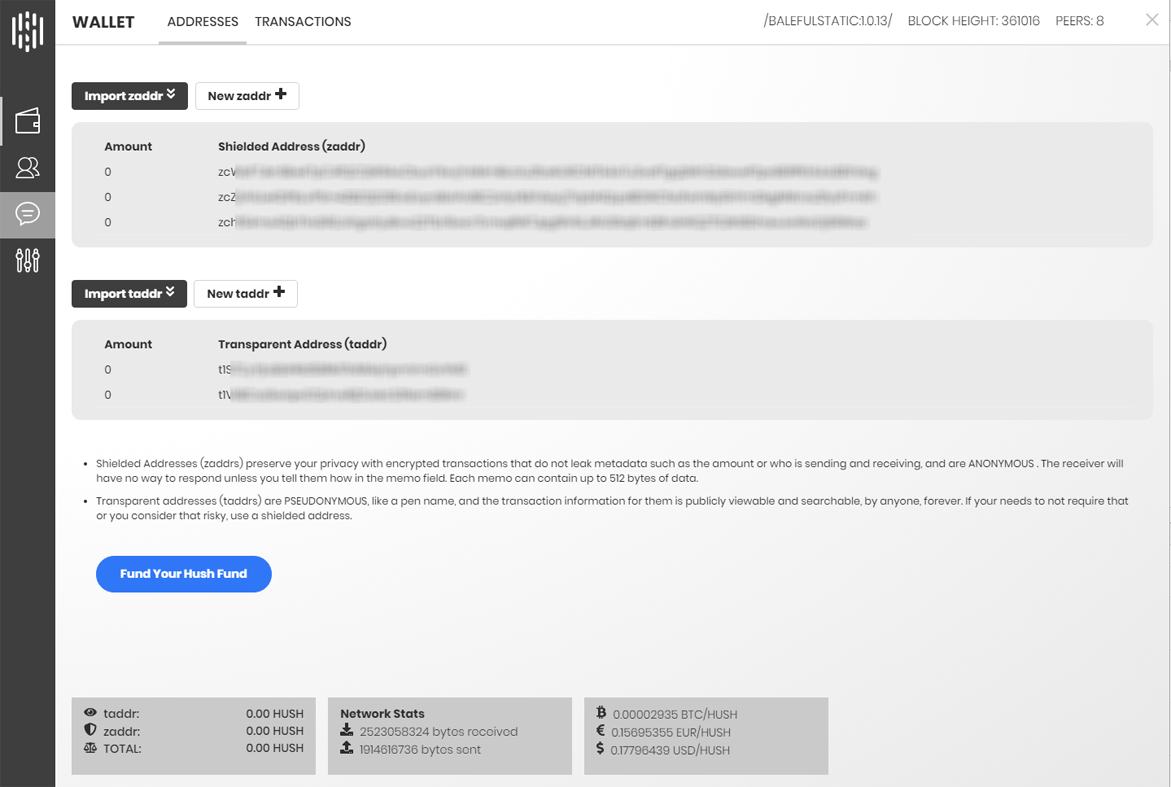
Task: Select the shielded address starting with zch
Action: [x=542, y=223]
